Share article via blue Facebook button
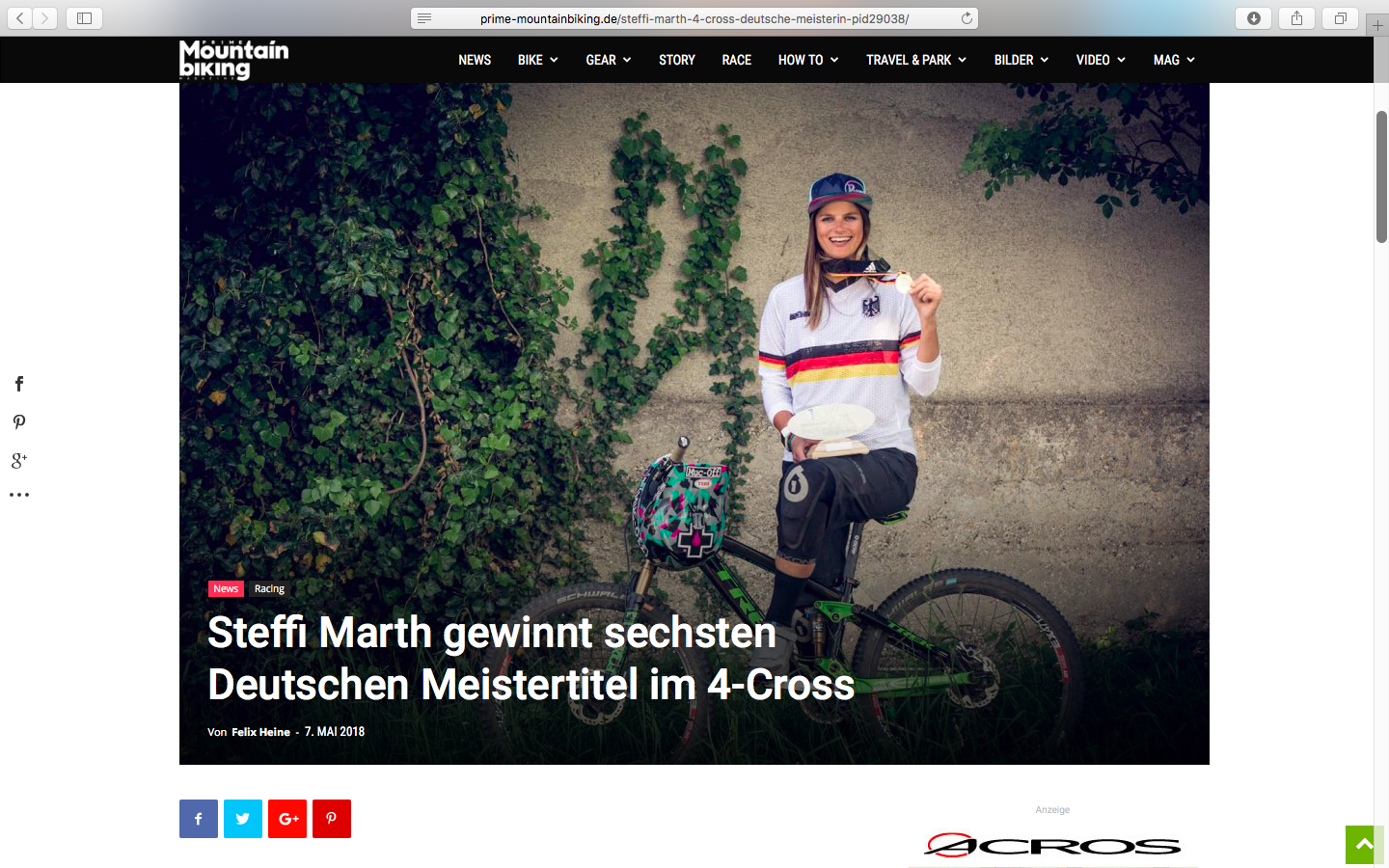1389x868 pixels. [x=199, y=819]
